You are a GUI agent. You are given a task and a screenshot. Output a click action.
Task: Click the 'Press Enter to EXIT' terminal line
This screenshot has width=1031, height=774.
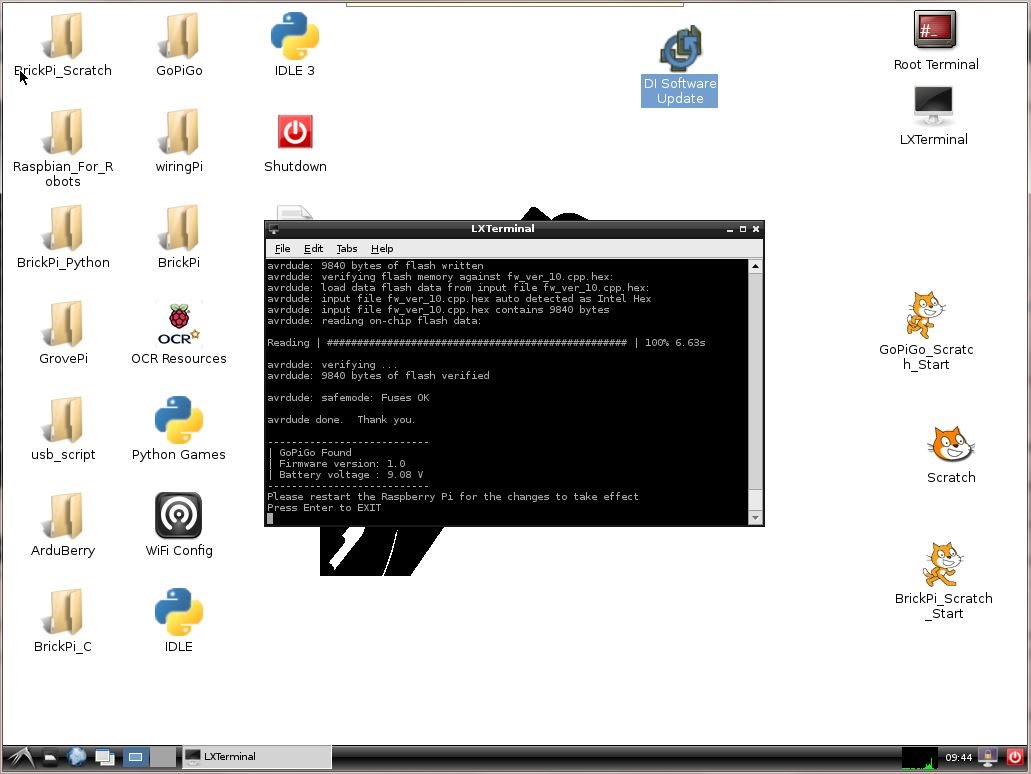point(324,508)
